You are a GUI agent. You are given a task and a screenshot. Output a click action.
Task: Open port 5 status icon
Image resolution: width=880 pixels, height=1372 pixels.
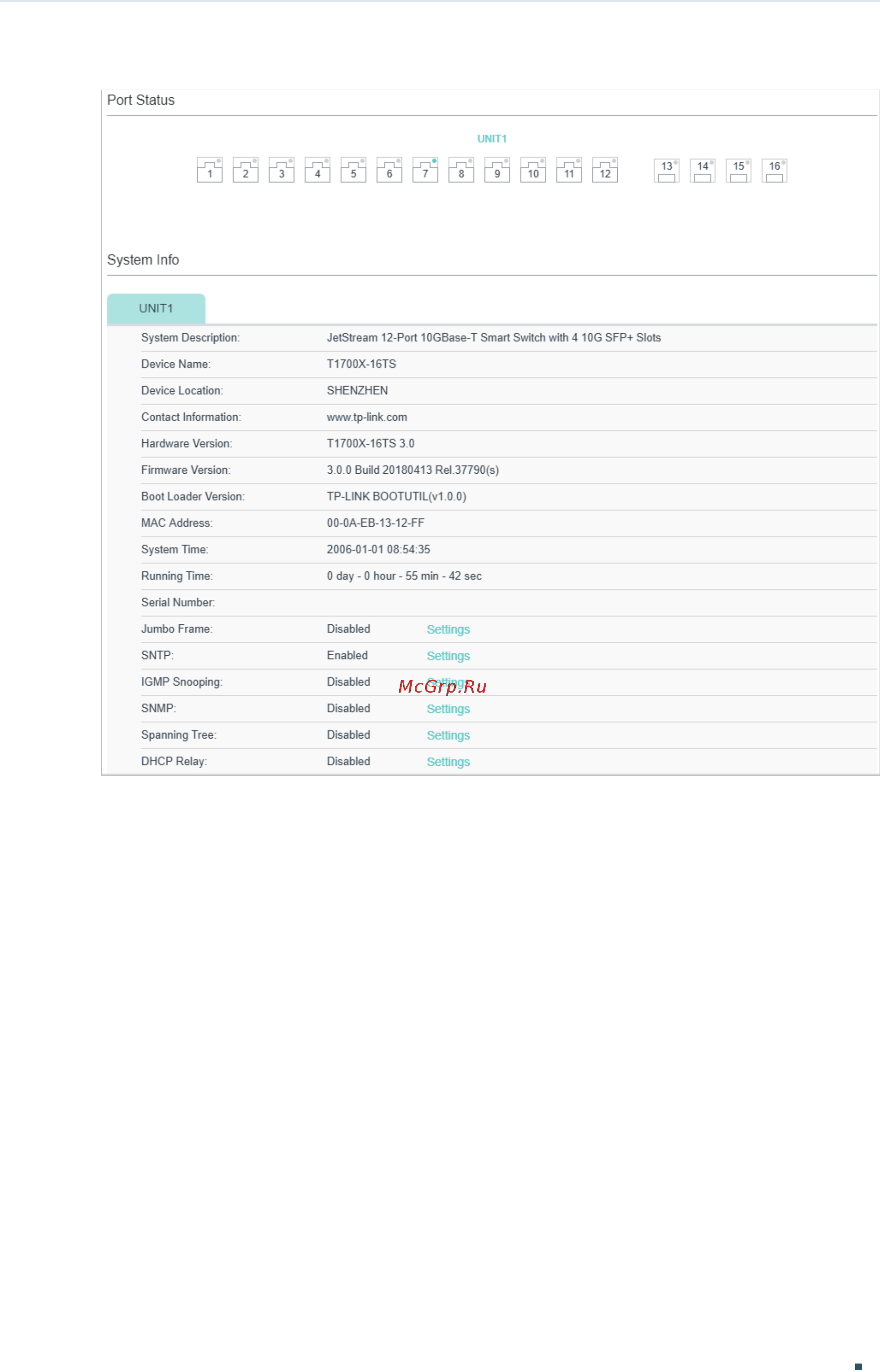point(354,169)
